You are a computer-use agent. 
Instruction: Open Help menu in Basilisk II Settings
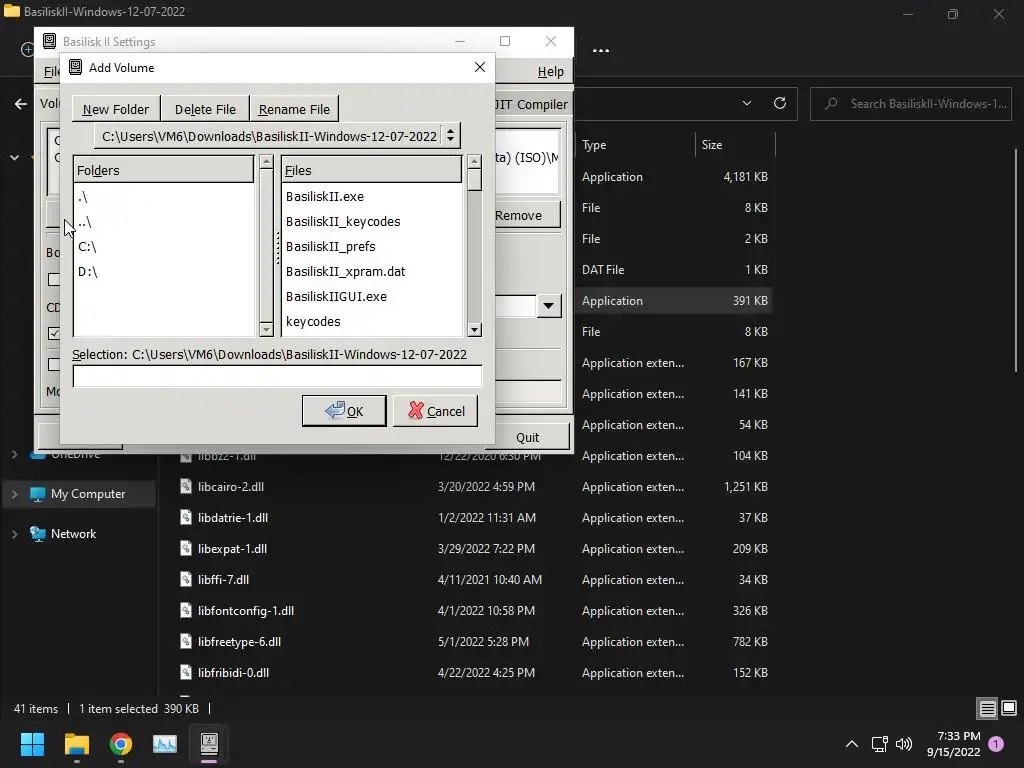[551, 71]
